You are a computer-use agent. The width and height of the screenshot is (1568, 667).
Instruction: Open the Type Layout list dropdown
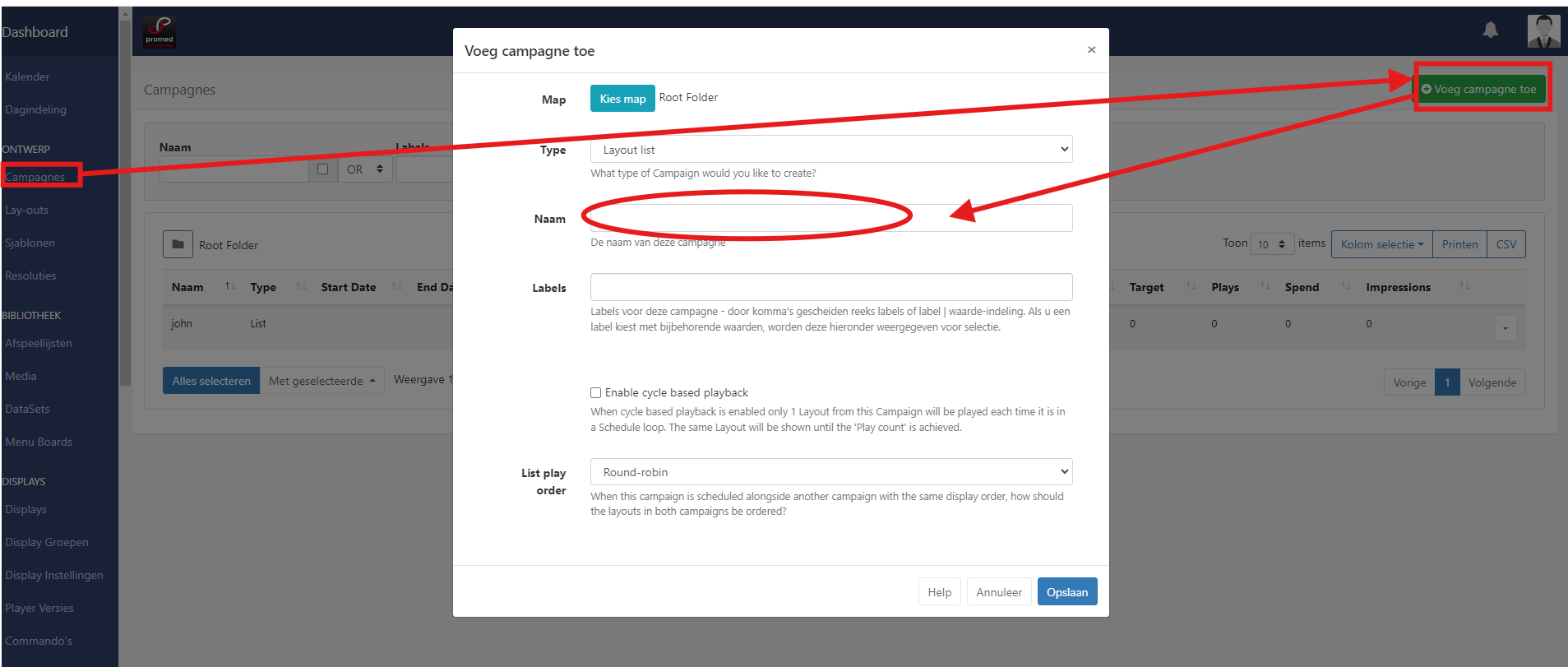[830, 150]
